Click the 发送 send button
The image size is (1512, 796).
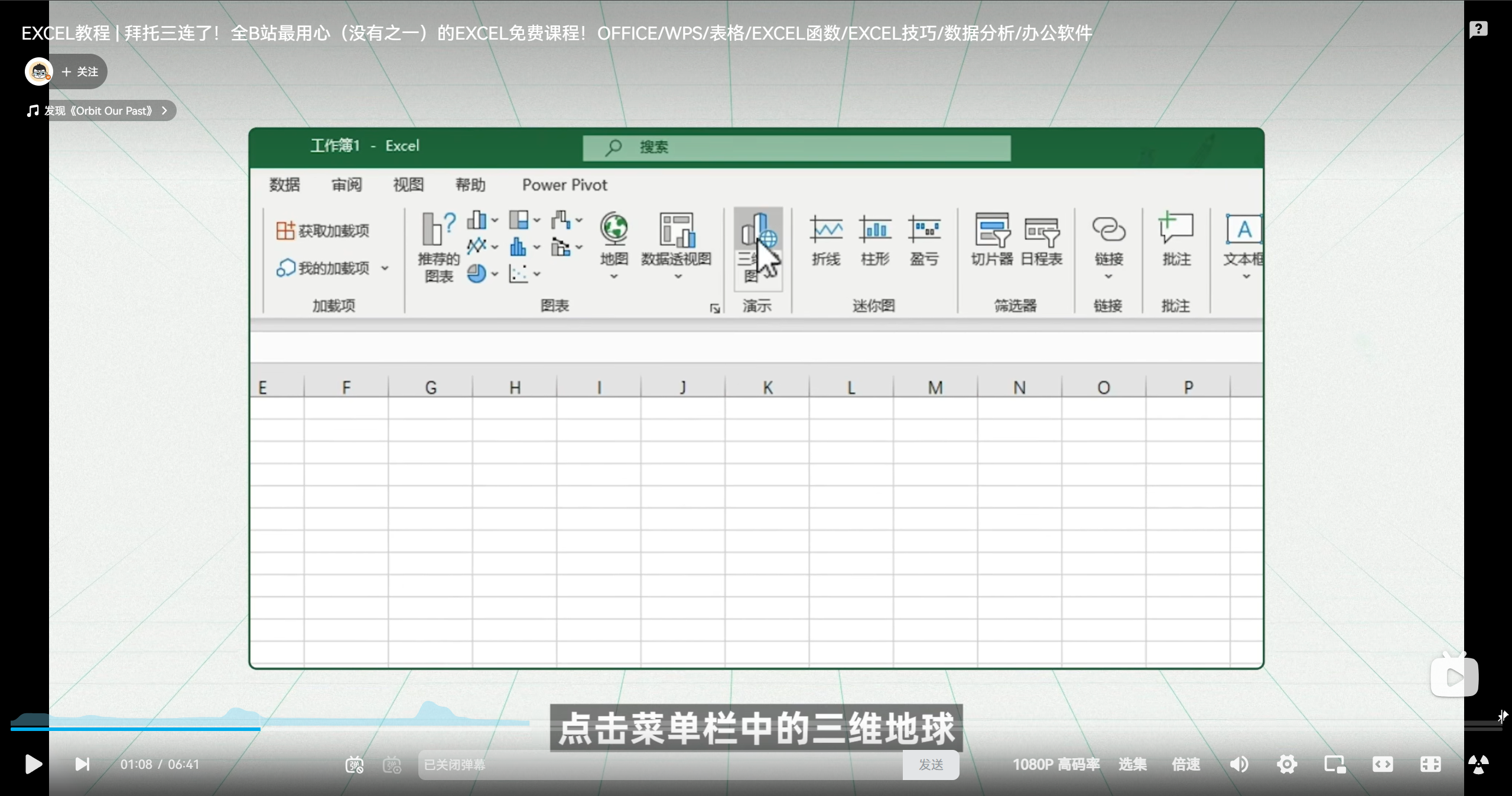coord(931,765)
